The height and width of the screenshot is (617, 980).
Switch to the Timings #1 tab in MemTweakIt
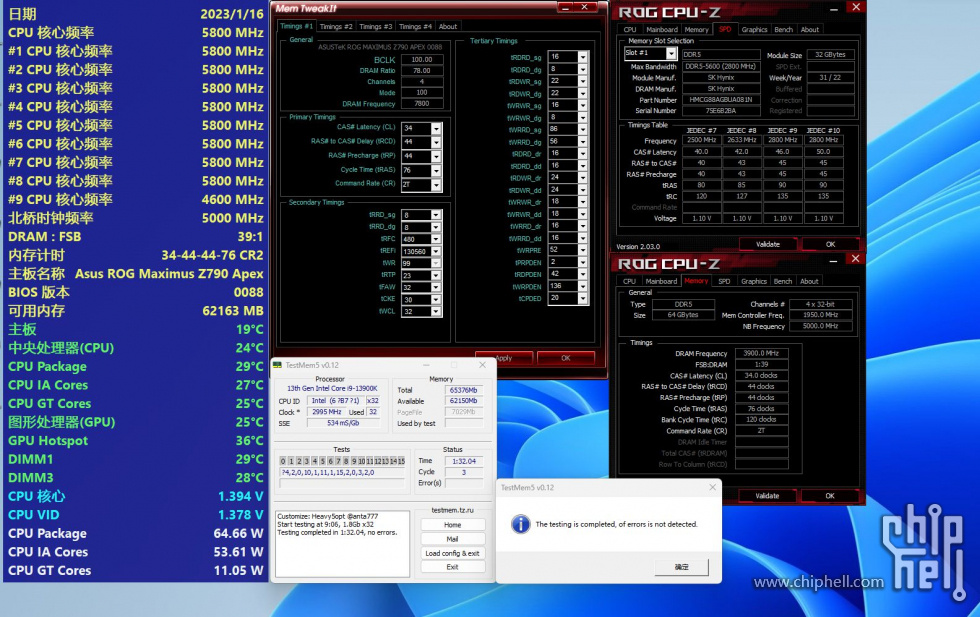pos(296,26)
